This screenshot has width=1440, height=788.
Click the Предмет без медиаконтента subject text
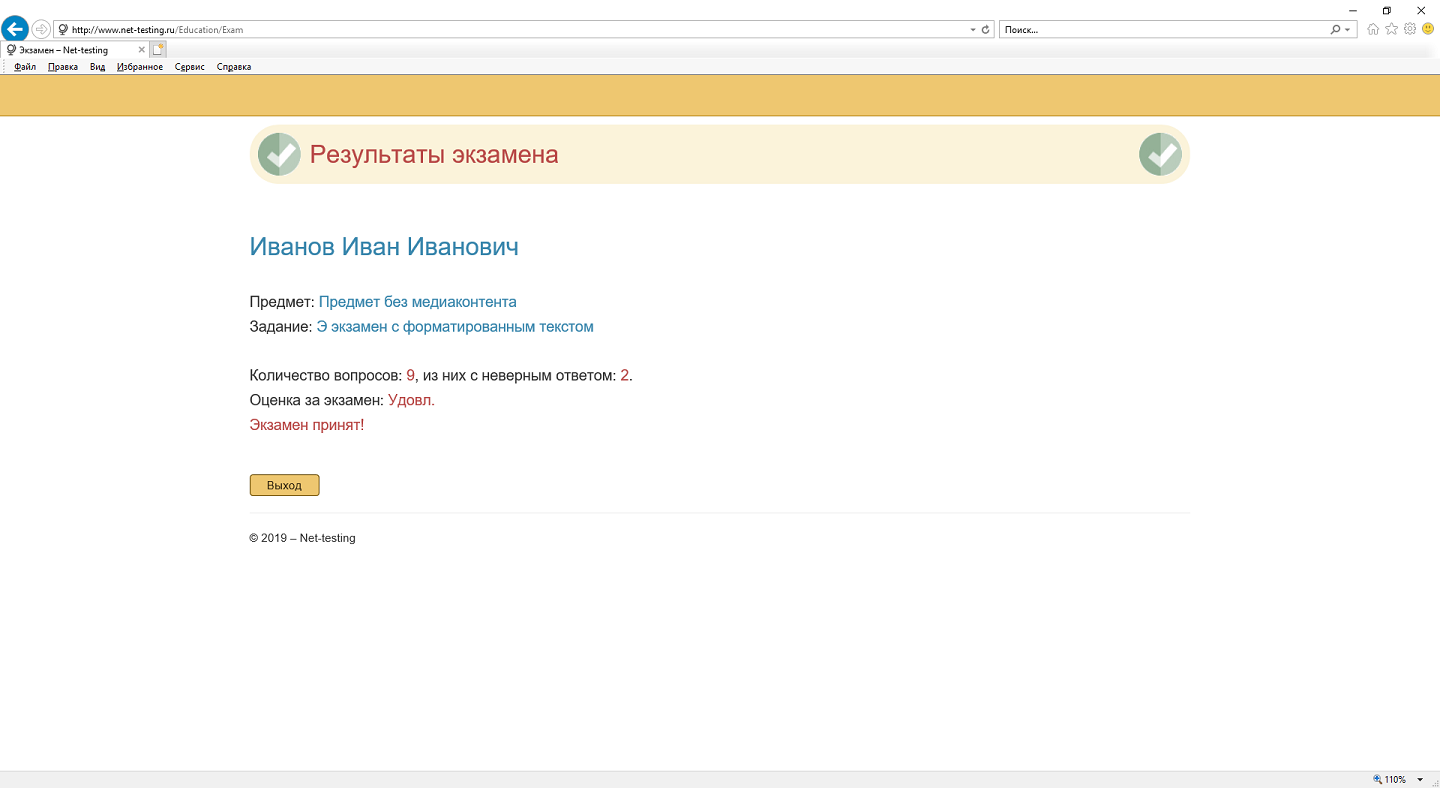pos(418,302)
